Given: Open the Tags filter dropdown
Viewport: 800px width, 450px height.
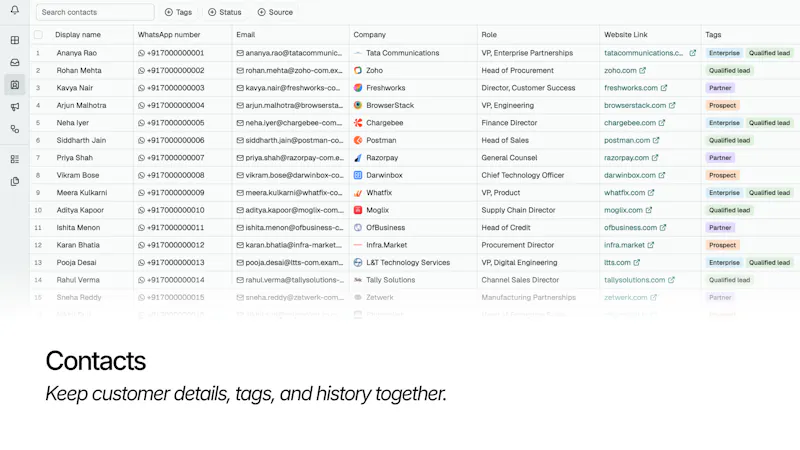Looking at the screenshot, I should click(178, 12).
